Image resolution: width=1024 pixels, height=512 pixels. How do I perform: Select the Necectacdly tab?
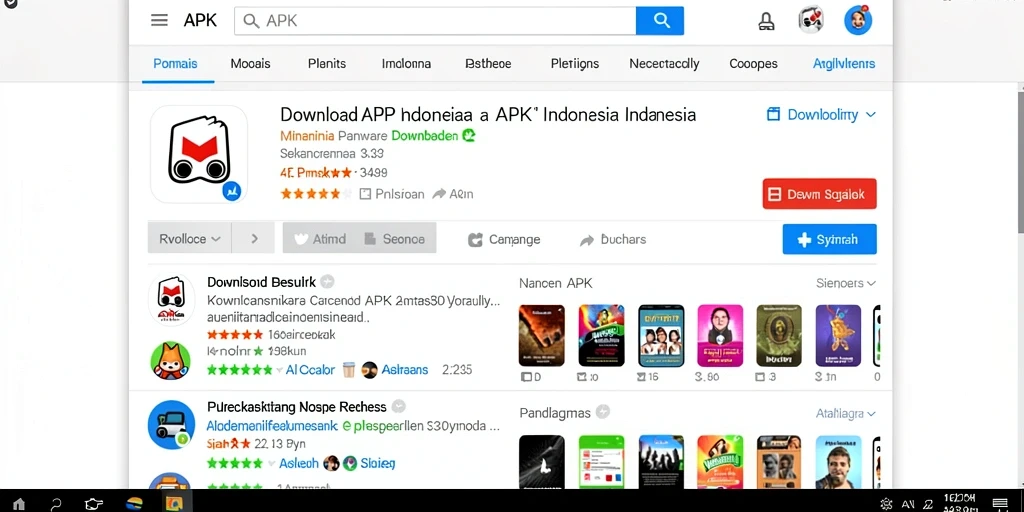coord(664,64)
